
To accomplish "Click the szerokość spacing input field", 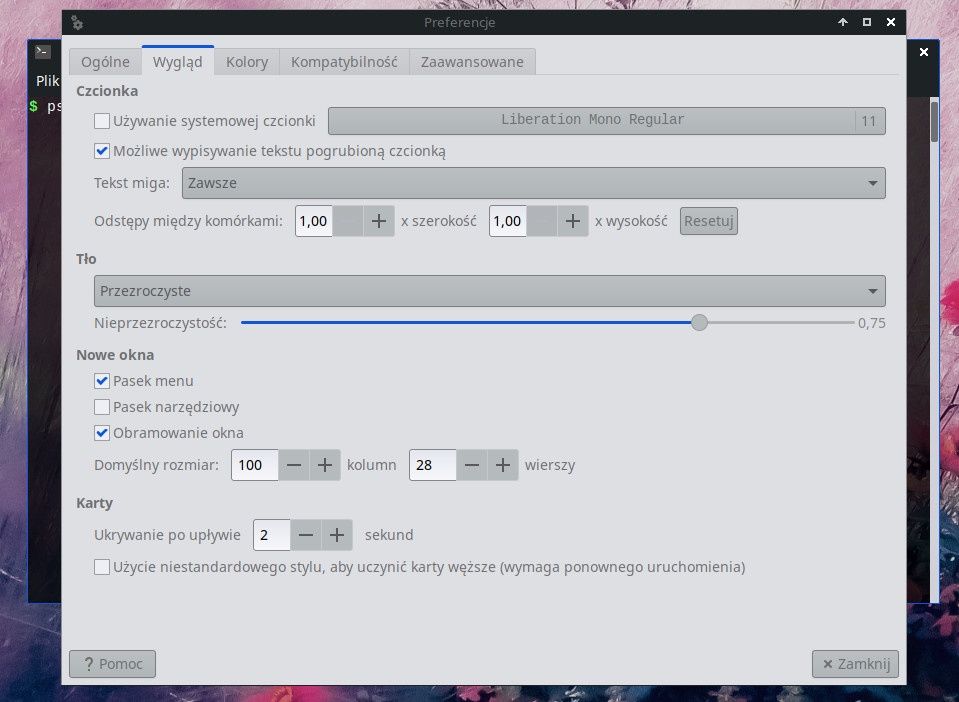I will click(314, 221).
